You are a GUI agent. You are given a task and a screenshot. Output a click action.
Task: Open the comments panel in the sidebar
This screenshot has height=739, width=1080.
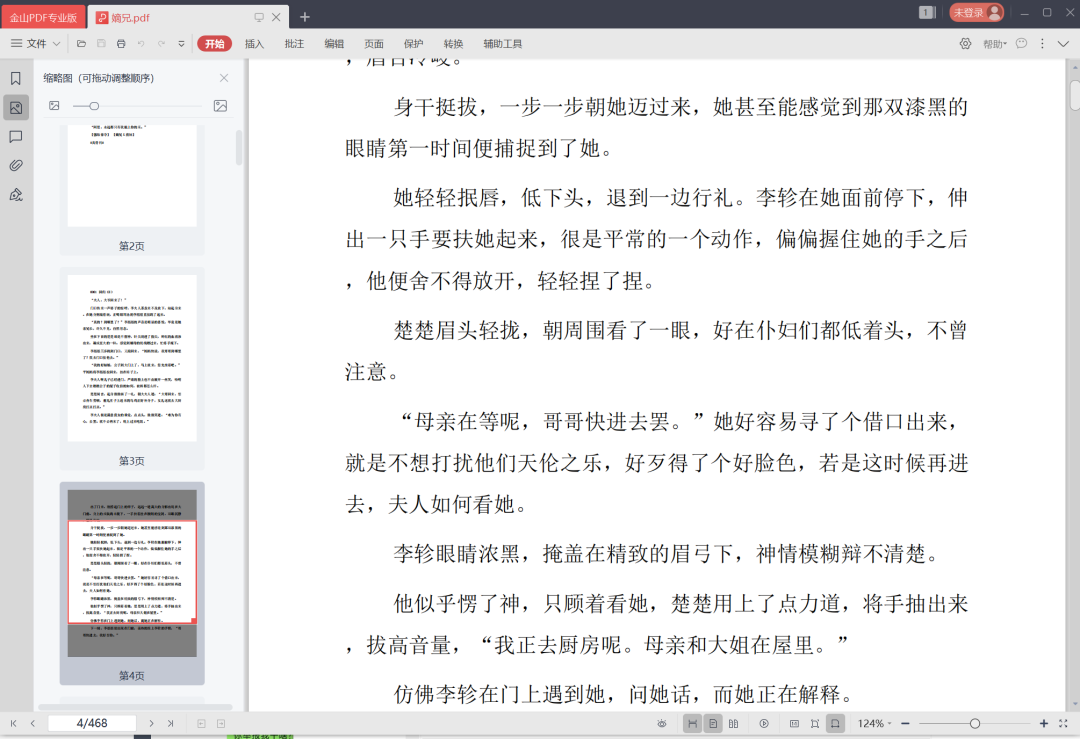(x=16, y=136)
